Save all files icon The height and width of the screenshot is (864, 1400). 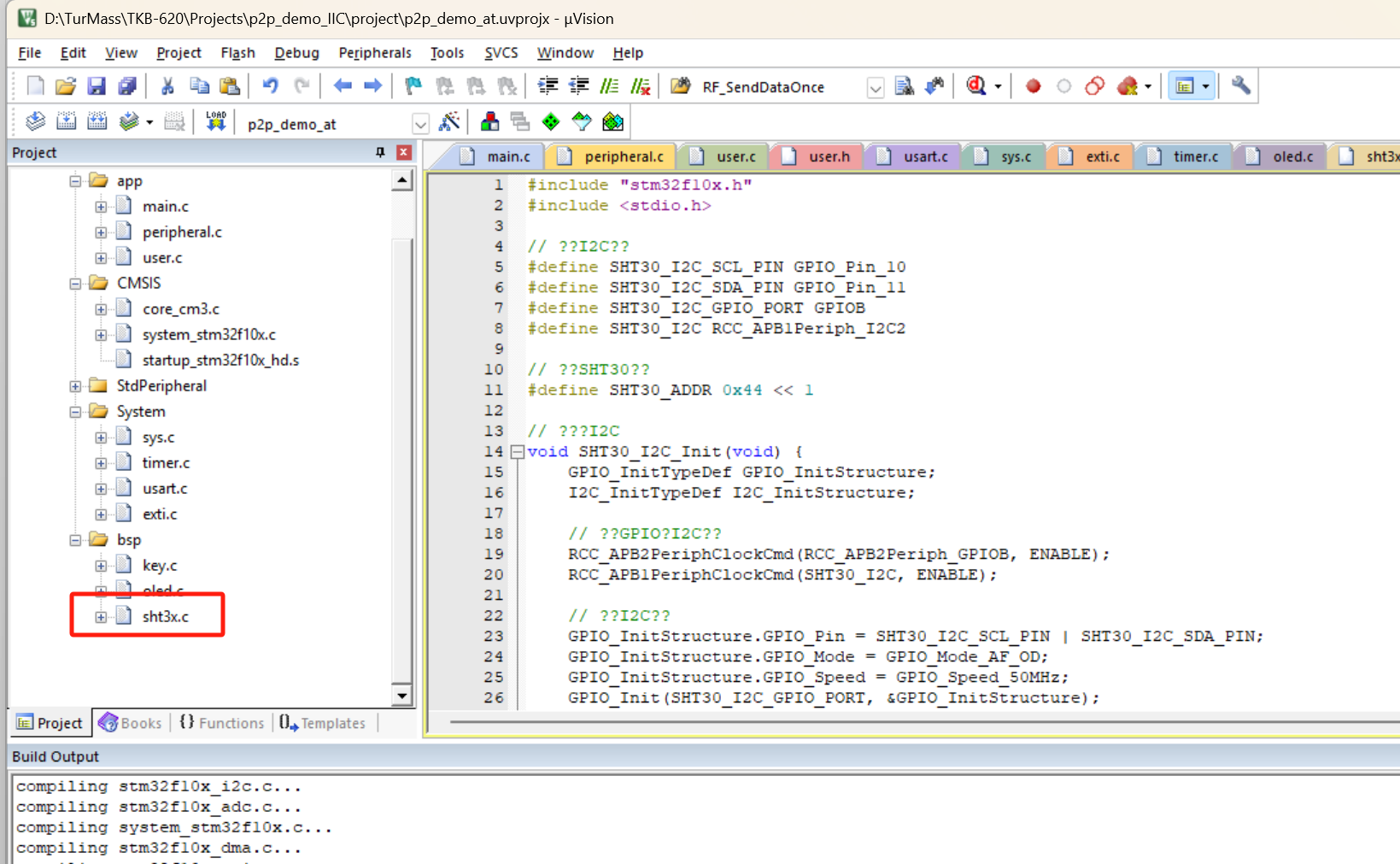(x=127, y=85)
